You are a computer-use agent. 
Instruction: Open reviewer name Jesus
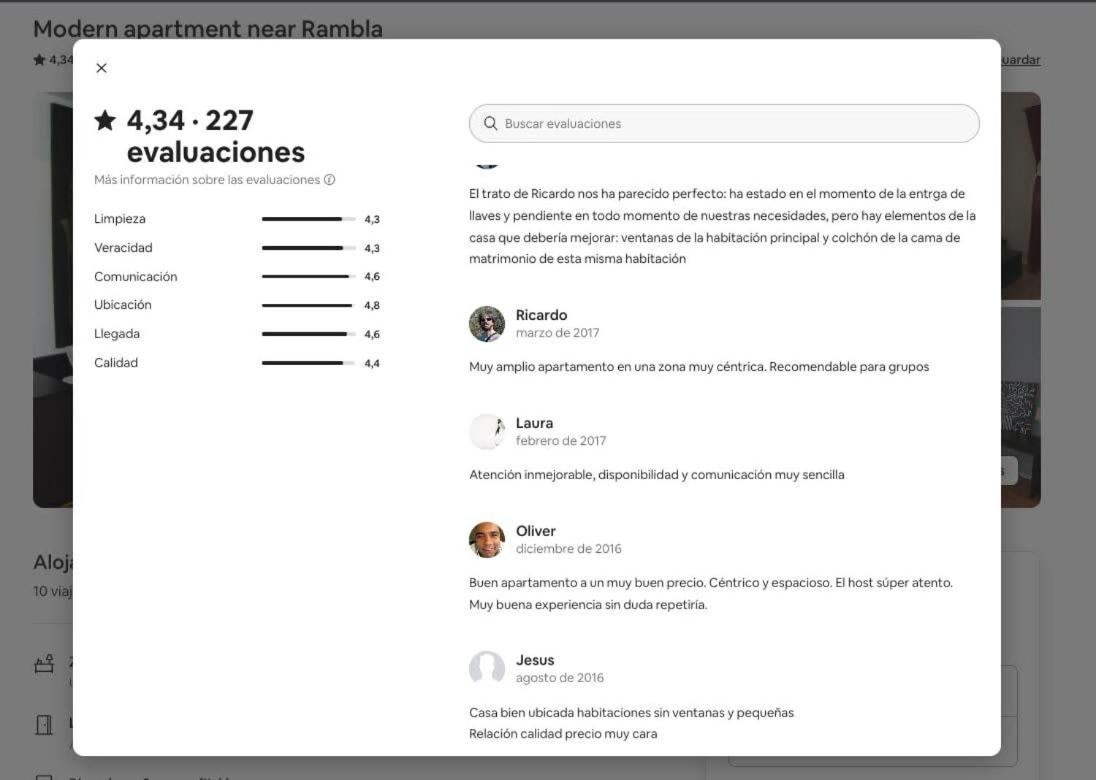pyautogui.click(x=535, y=660)
